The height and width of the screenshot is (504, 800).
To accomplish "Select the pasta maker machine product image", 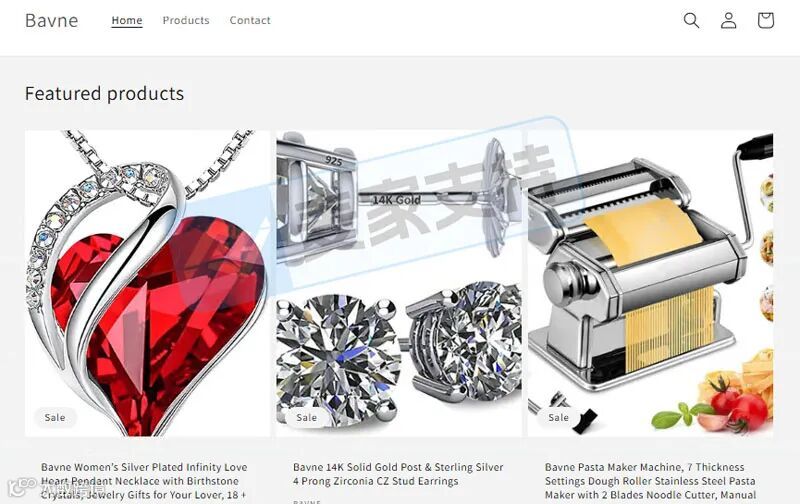I will click(651, 283).
